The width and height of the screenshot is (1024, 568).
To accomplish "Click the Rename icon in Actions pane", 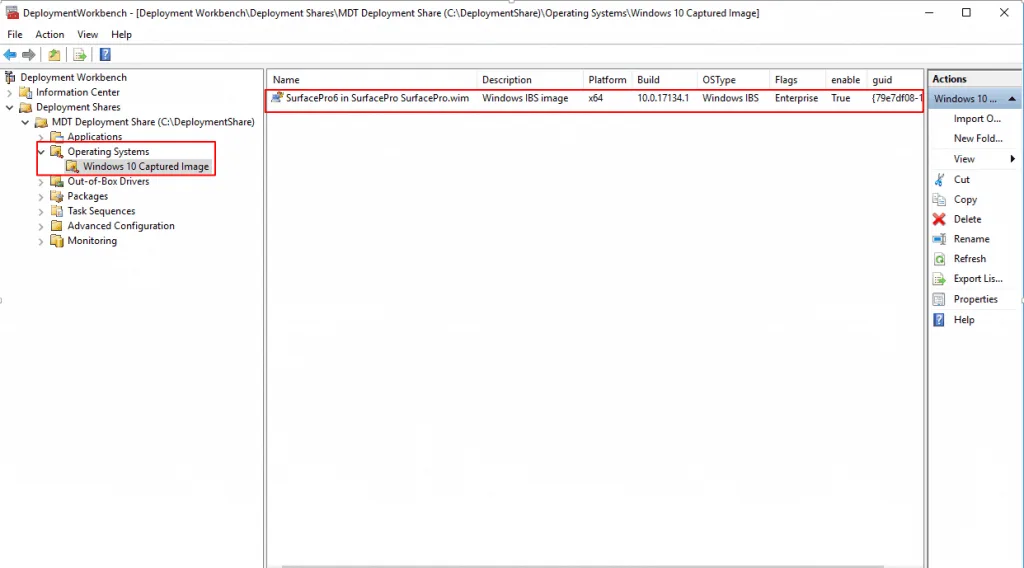I will pyautogui.click(x=939, y=239).
